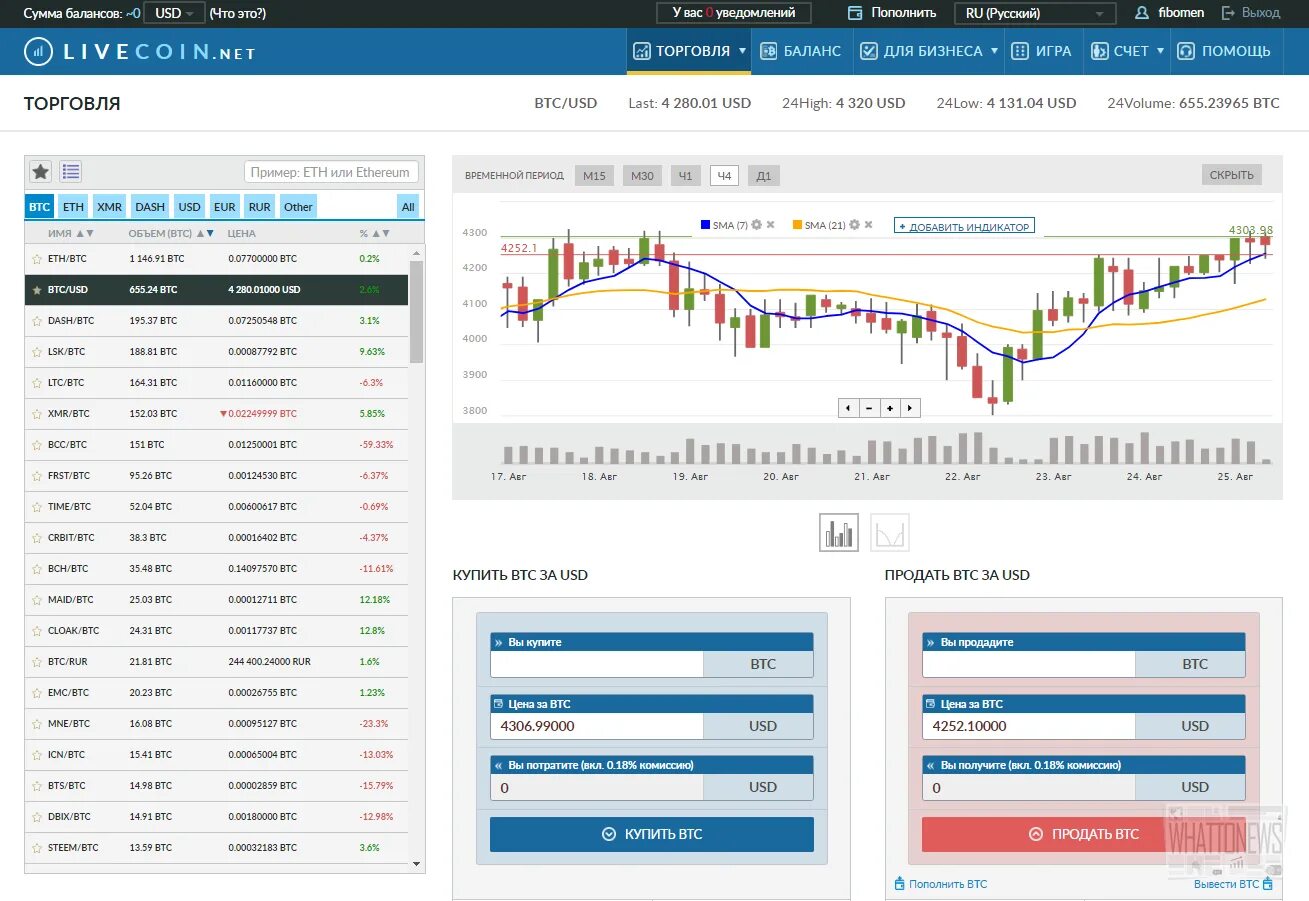Viewport: 1309px width, 901px height.
Task: Filter pairs by ETH market
Action: [x=73, y=207]
